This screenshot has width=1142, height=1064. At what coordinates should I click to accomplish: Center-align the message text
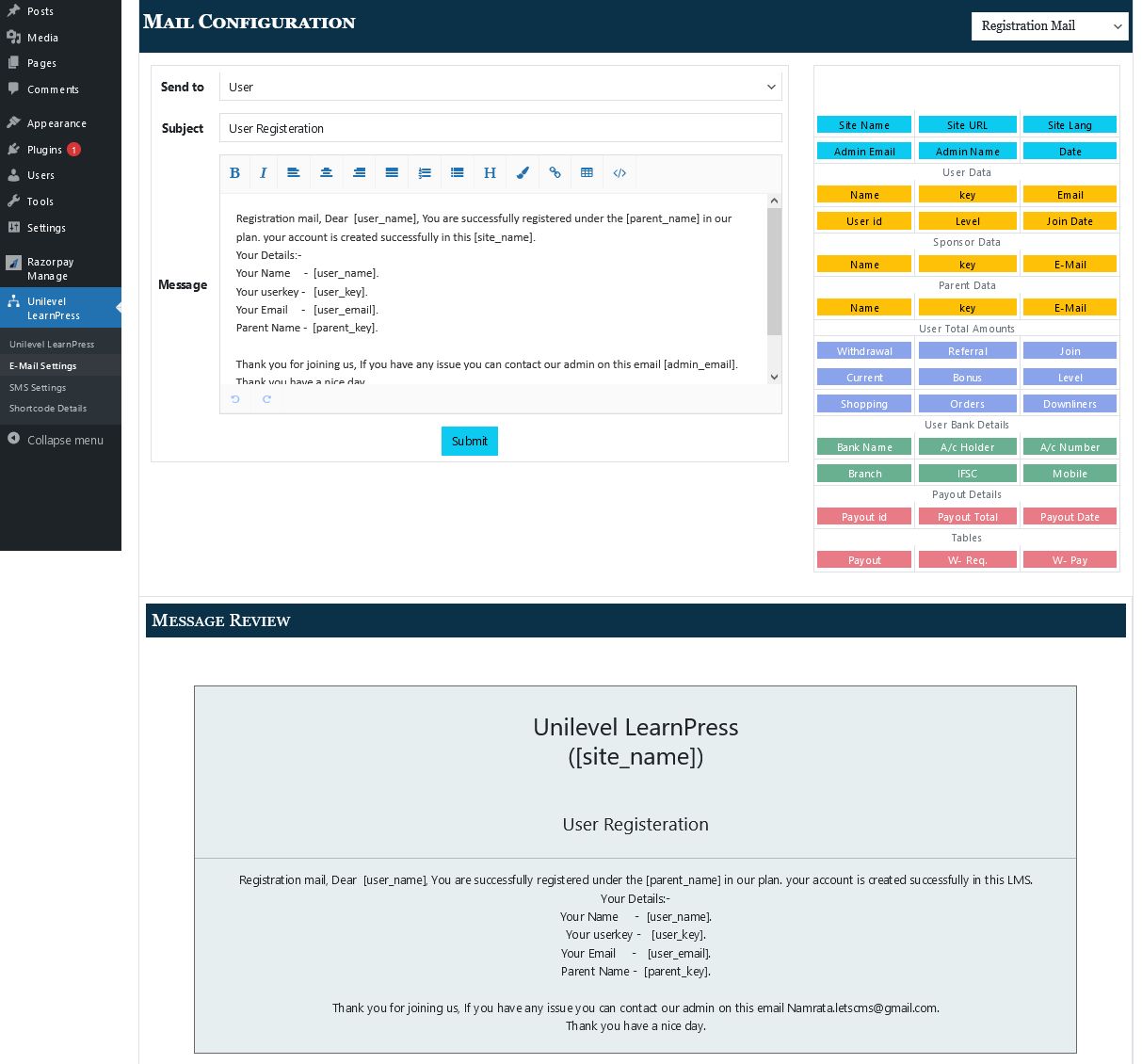(326, 173)
